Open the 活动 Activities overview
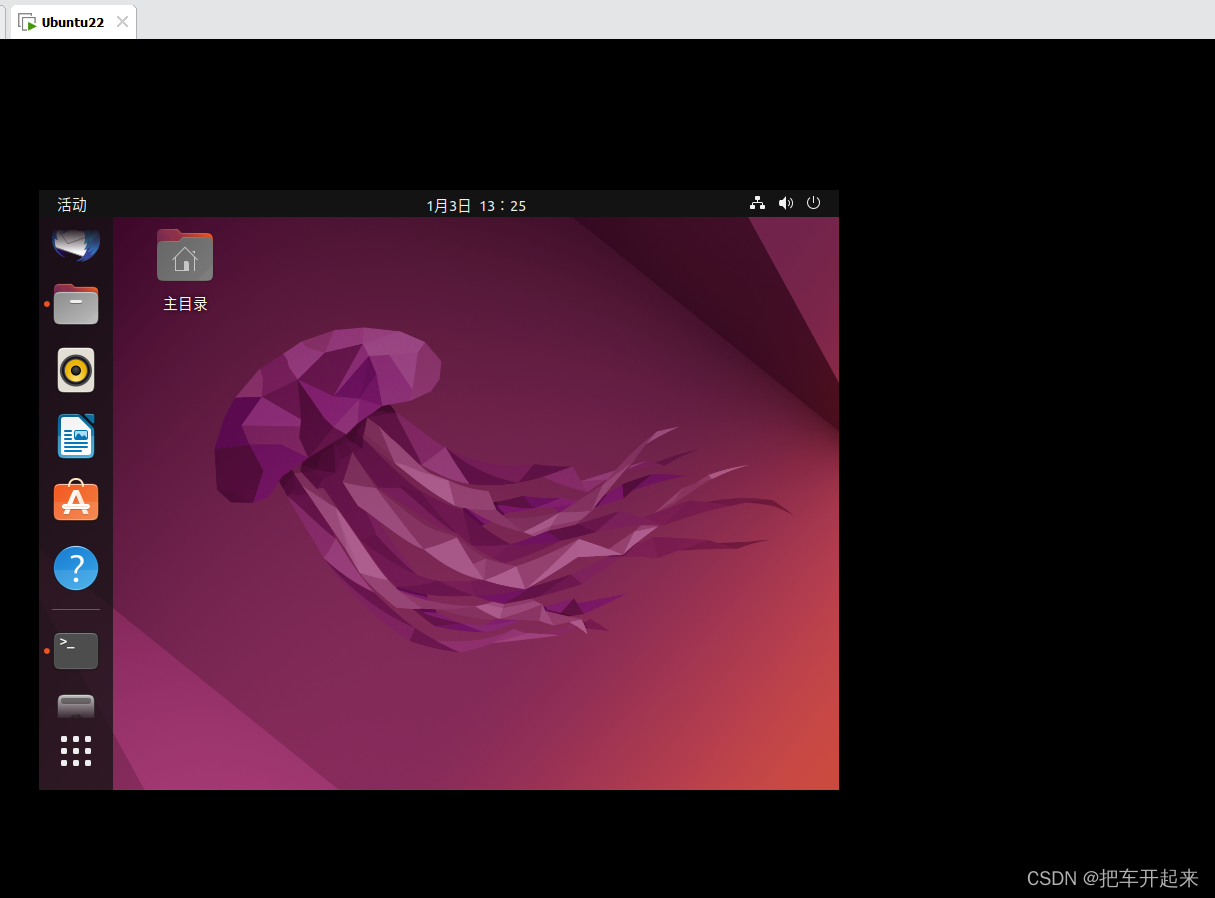Screen dimensions: 1215x898 (71, 205)
